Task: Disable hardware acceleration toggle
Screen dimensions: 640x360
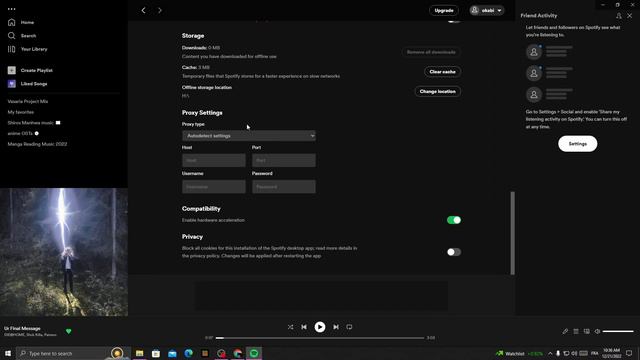Action: (454, 220)
